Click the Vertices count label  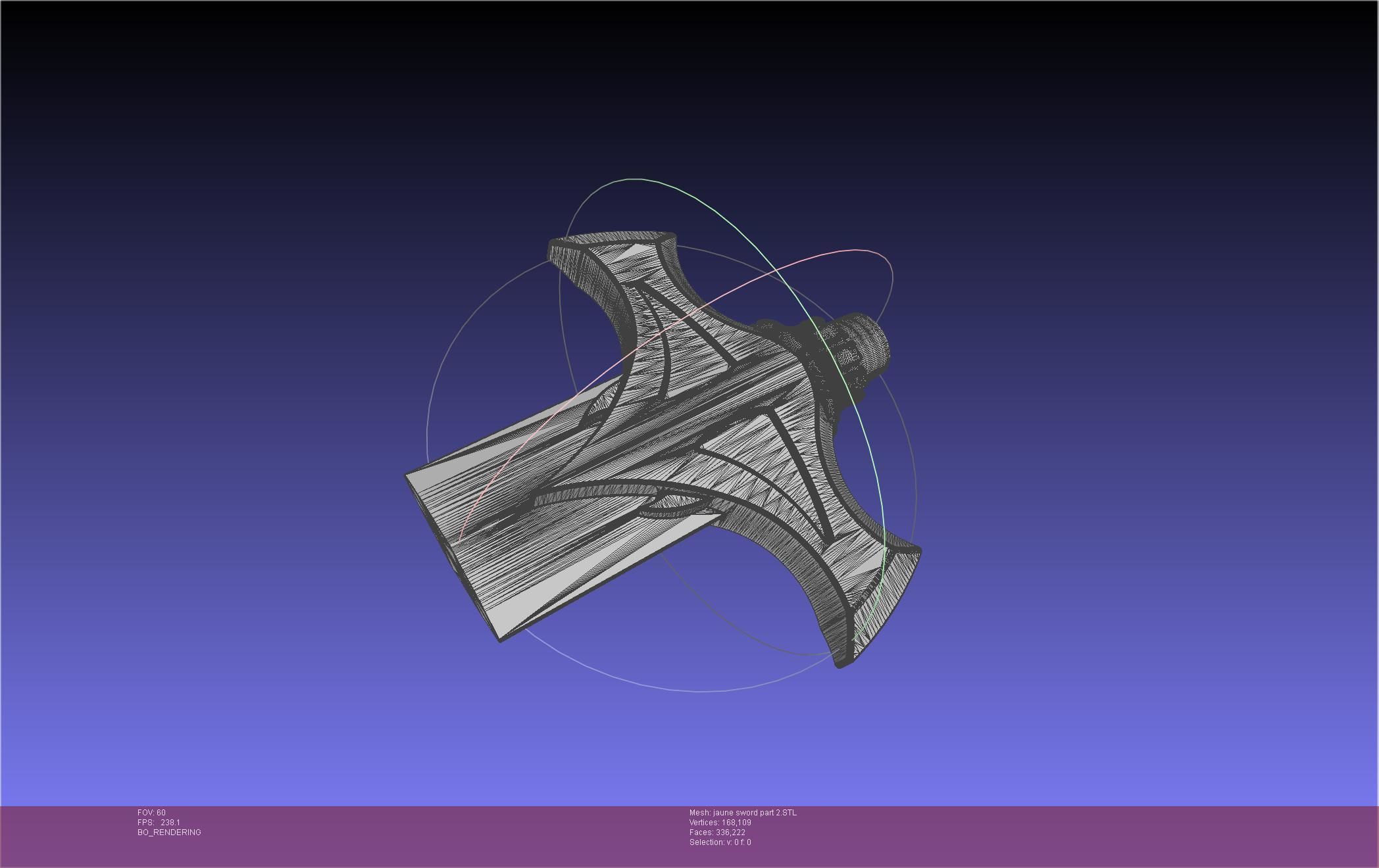pyautogui.click(x=720, y=823)
